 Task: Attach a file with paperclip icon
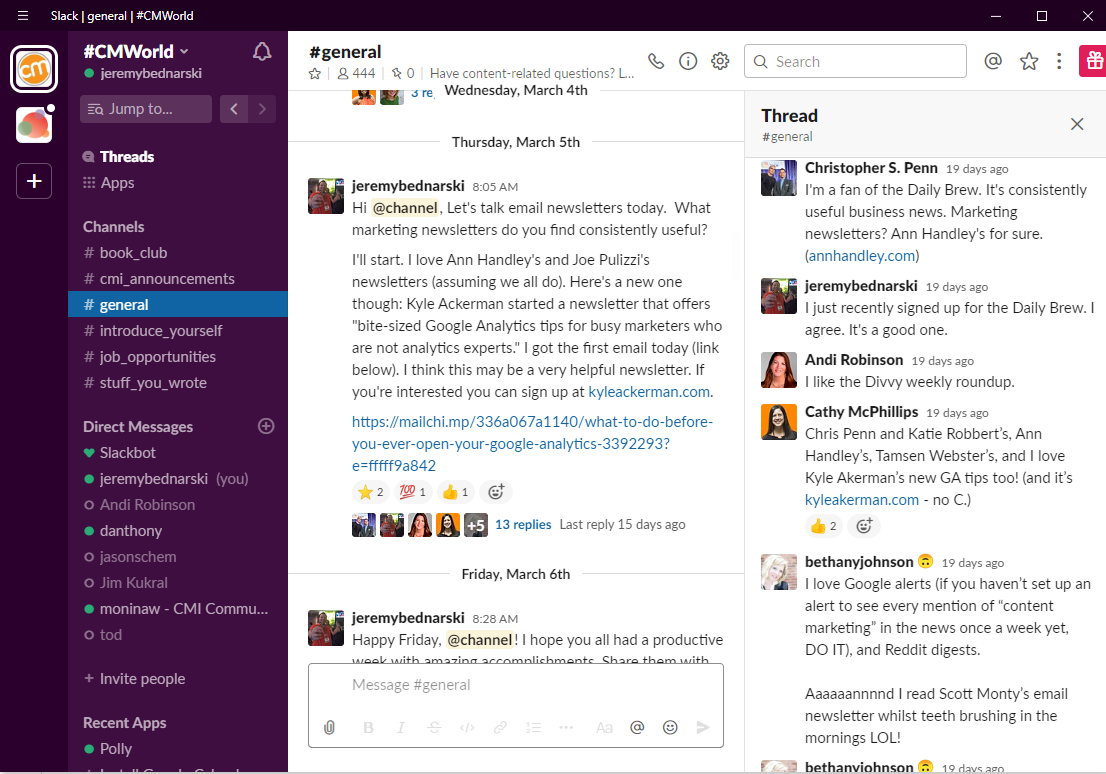(x=329, y=727)
